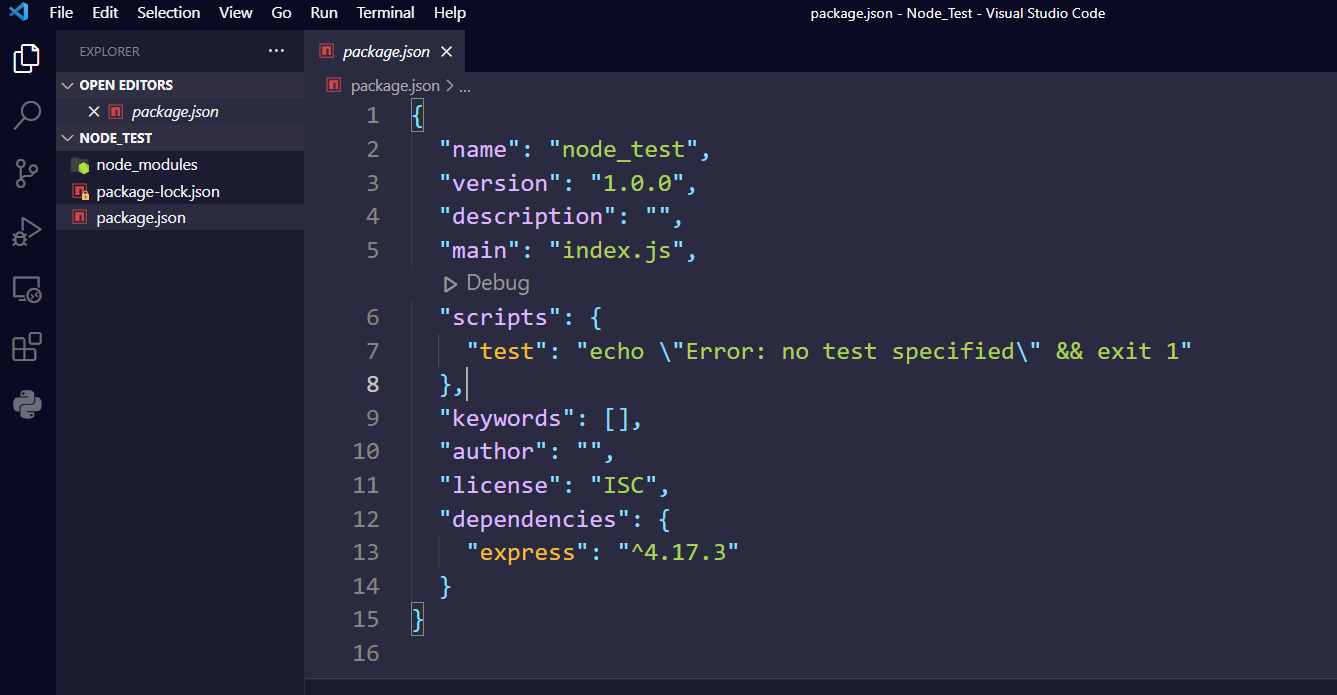Open Explorer more actions via ellipsis
1337x695 pixels.
276,50
